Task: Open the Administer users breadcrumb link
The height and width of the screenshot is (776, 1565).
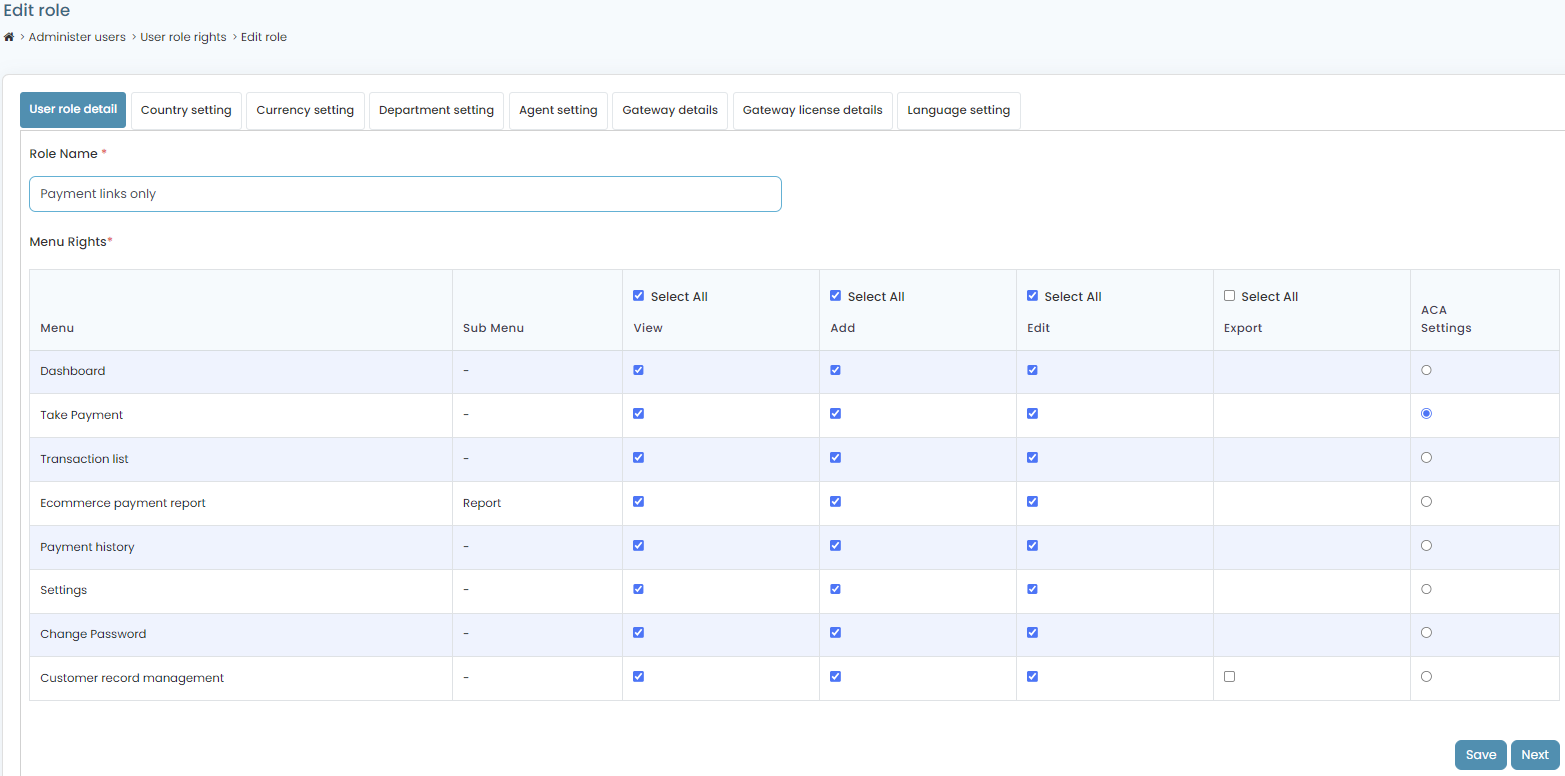Action: tap(77, 36)
